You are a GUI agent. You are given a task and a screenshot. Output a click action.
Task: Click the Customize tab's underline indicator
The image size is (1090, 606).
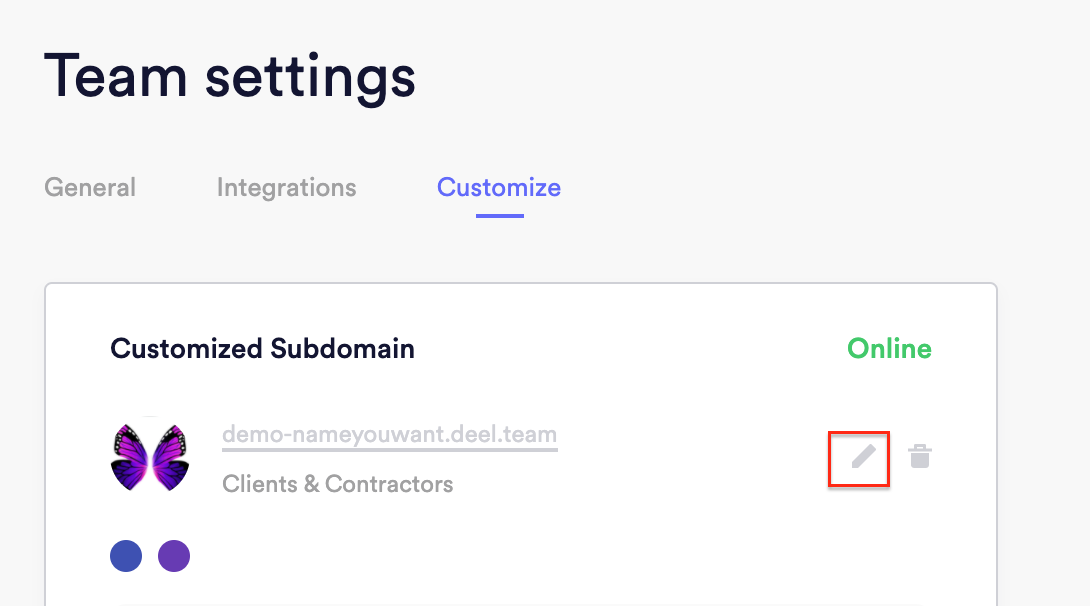[x=500, y=216]
